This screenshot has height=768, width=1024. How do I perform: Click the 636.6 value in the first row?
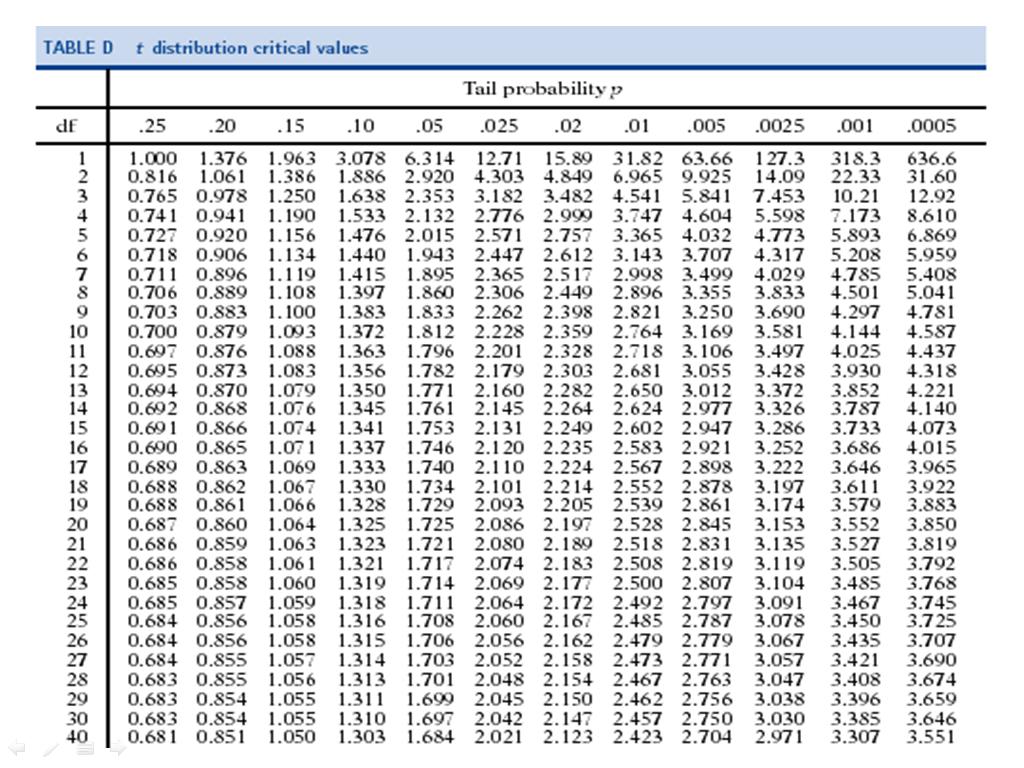point(929,158)
